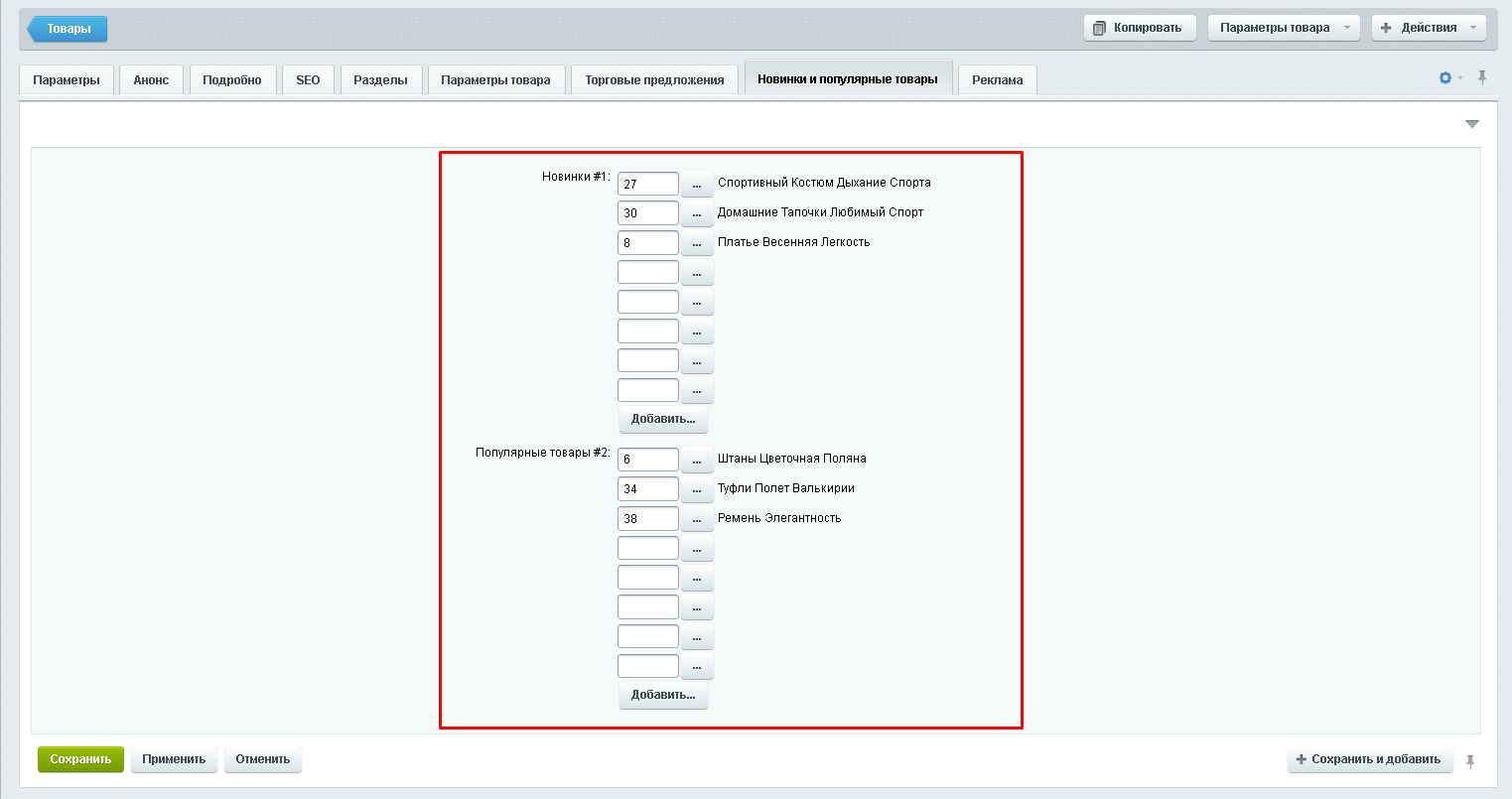Viewport: 1512px width, 799px height.
Task: Click the input field containing 27
Action: click(647, 184)
